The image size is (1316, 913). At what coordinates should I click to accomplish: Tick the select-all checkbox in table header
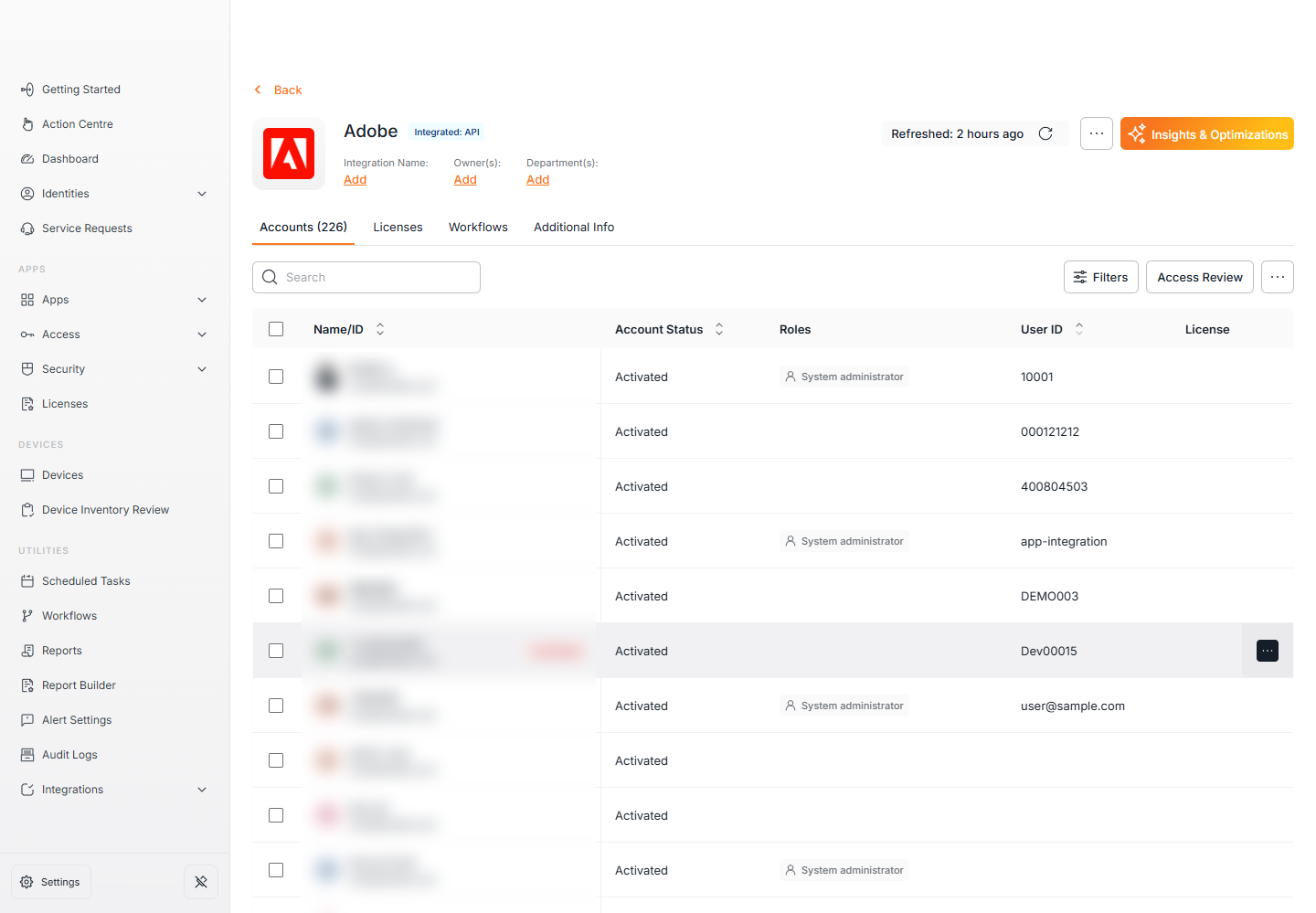click(276, 329)
